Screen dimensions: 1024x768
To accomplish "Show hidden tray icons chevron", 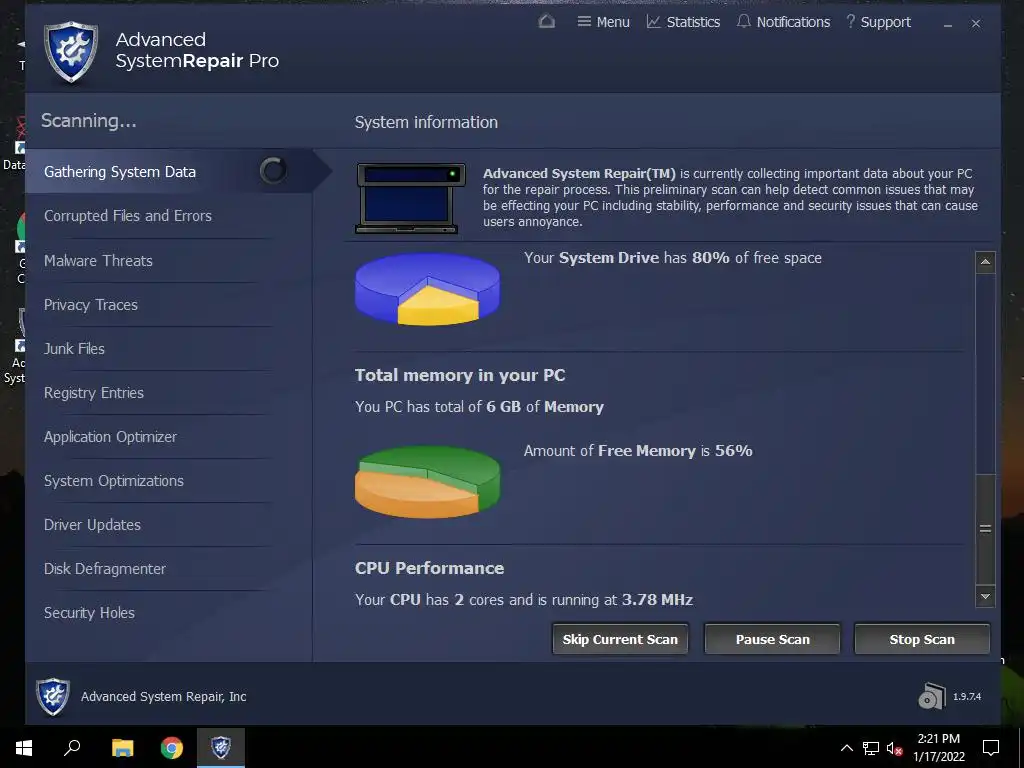I will tap(846, 748).
